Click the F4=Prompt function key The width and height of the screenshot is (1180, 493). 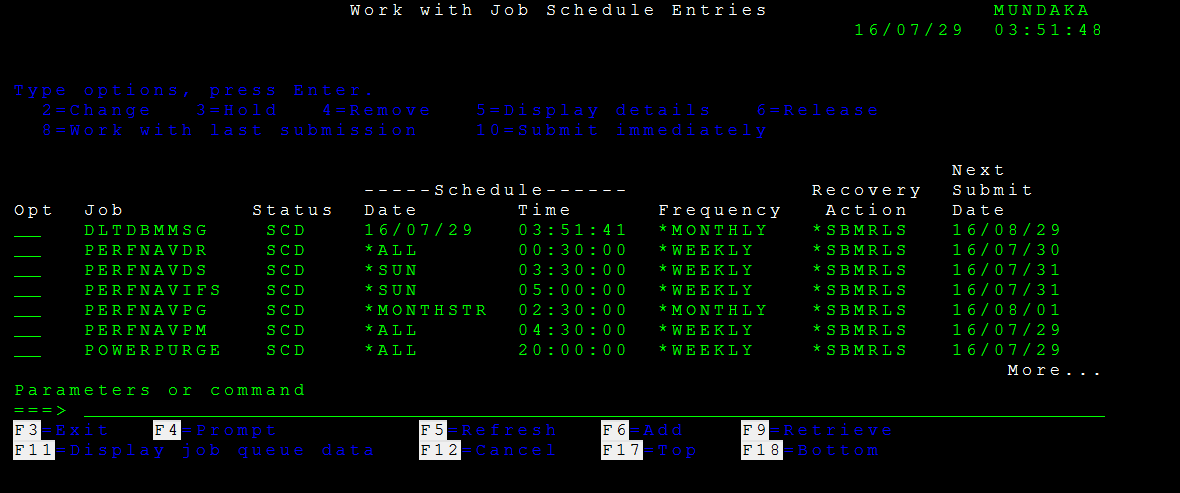tap(214, 430)
